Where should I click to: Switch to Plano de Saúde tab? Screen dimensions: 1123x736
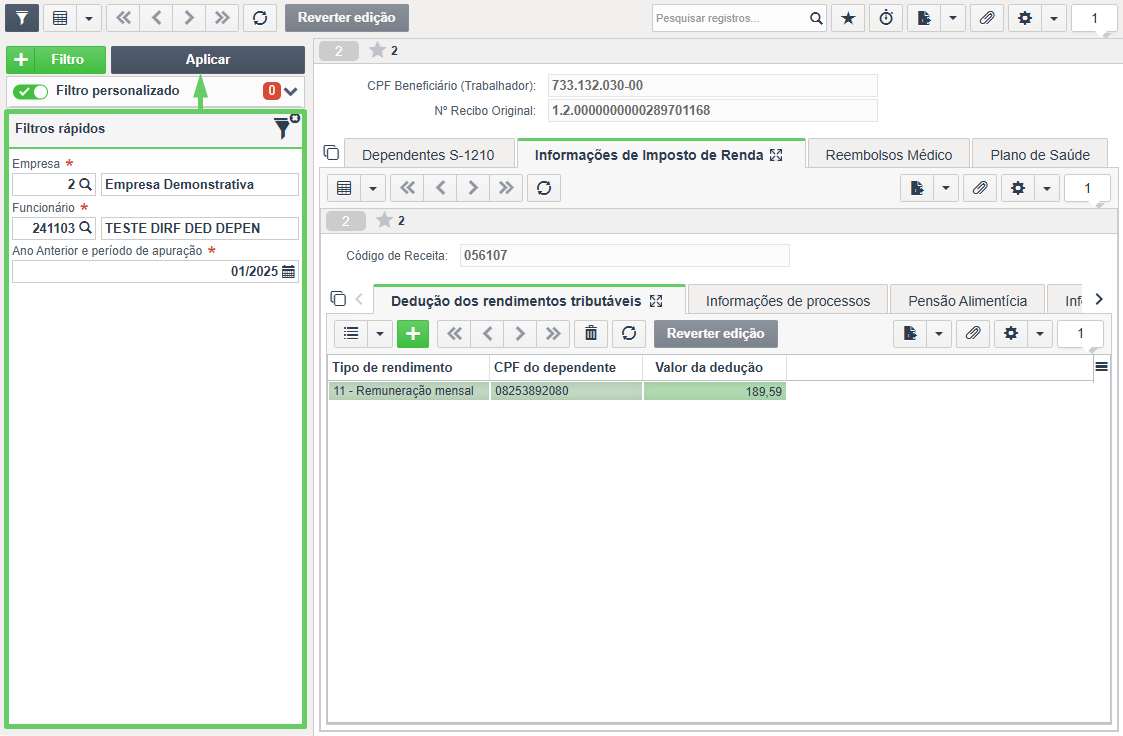pyautogui.click(x=1040, y=155)
